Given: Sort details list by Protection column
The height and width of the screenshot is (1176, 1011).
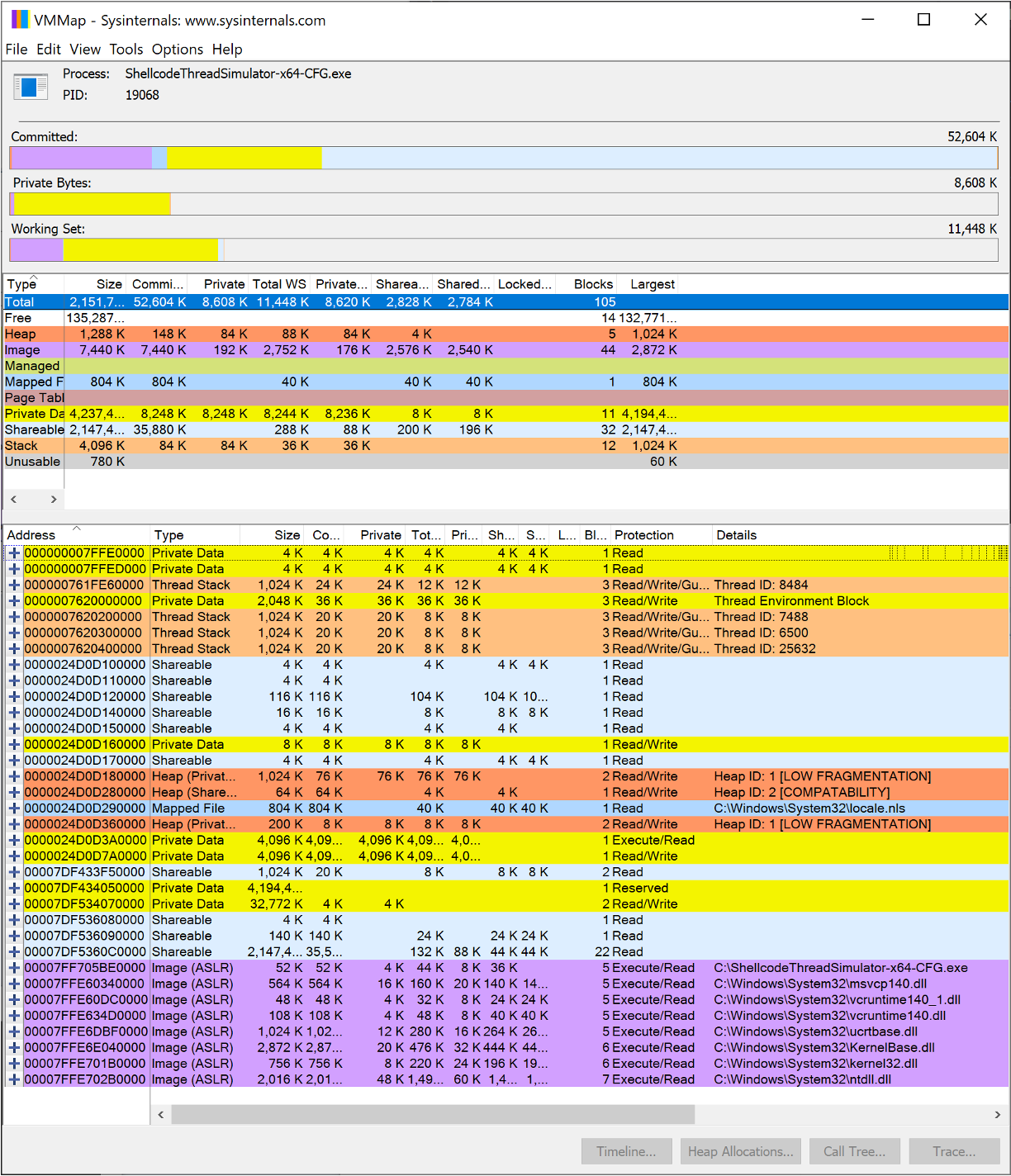Looking at the screenshot, I should tap(643, 535).
